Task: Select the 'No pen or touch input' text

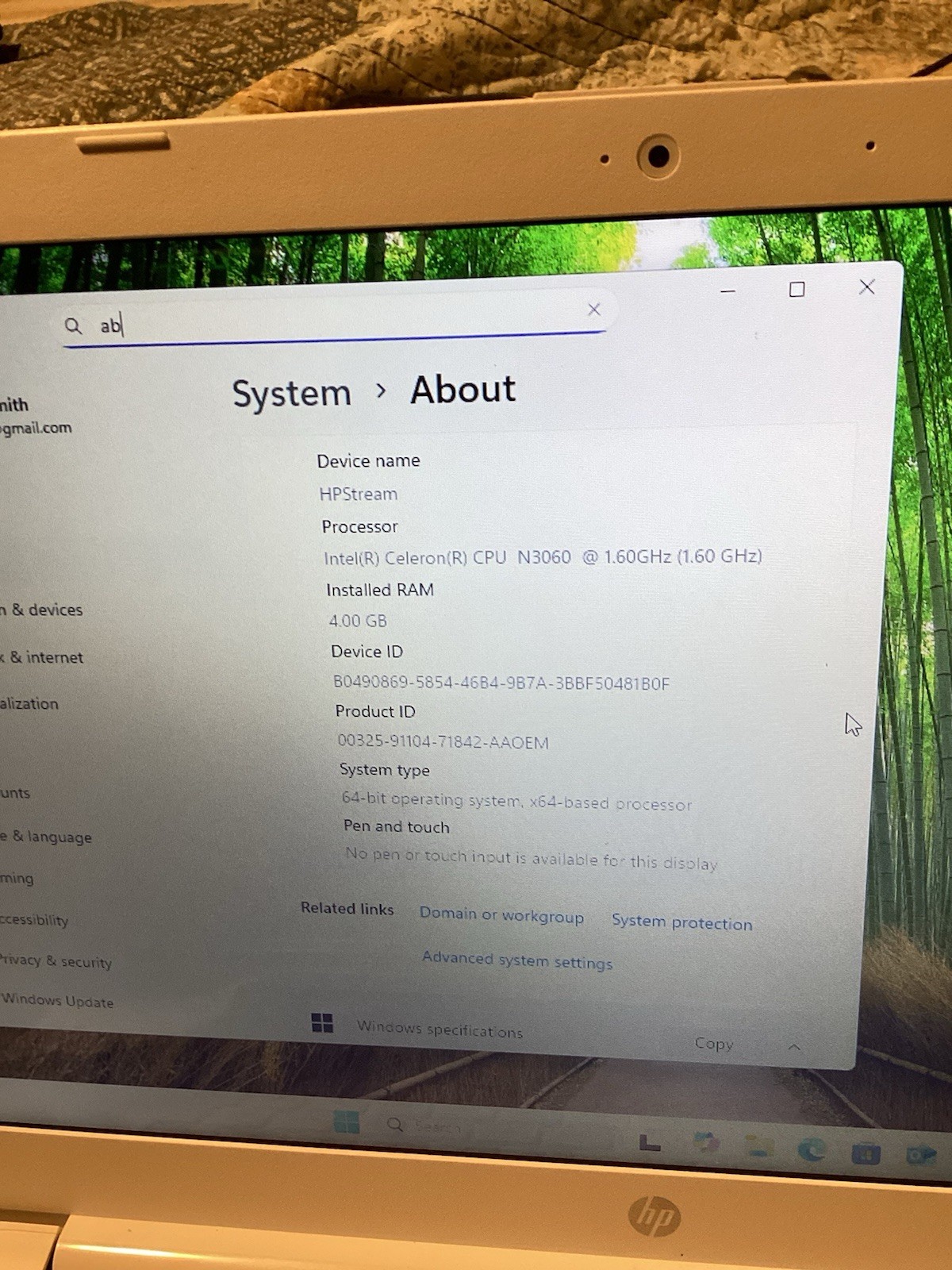Action: coord(532,858)
